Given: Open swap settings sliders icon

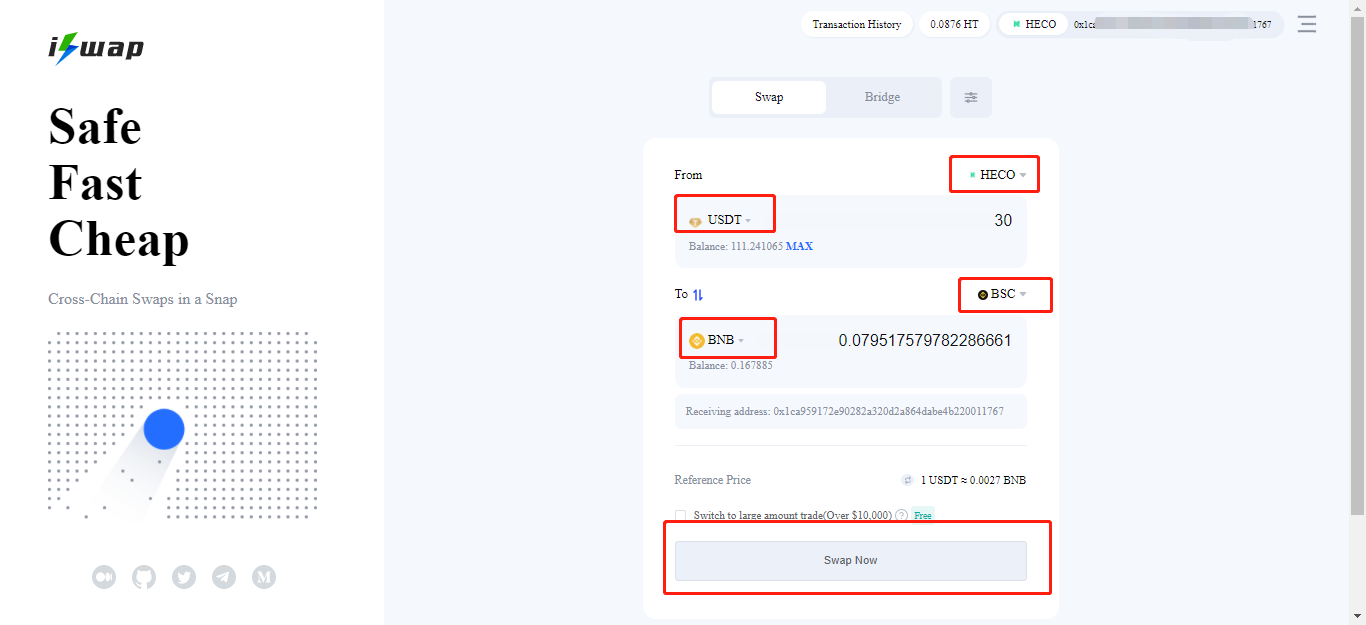Looking at the screenshot, I should (x=971, y=97).
